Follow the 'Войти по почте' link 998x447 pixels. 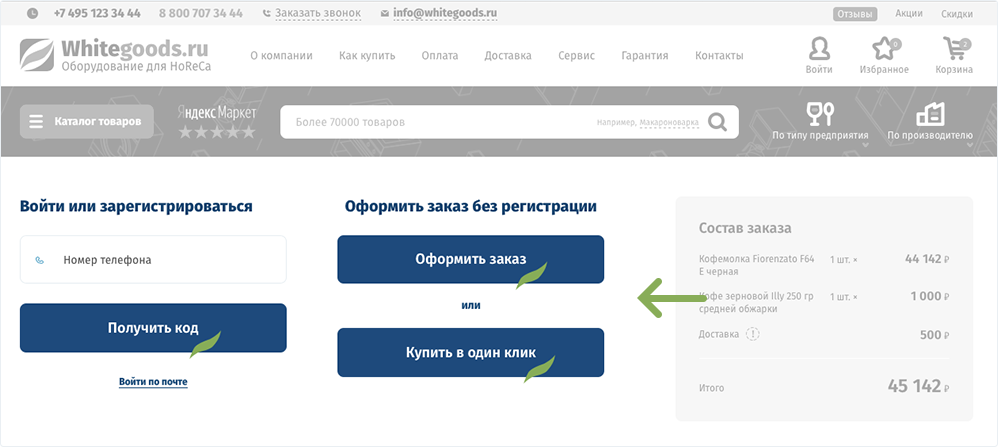pos(153,381)
